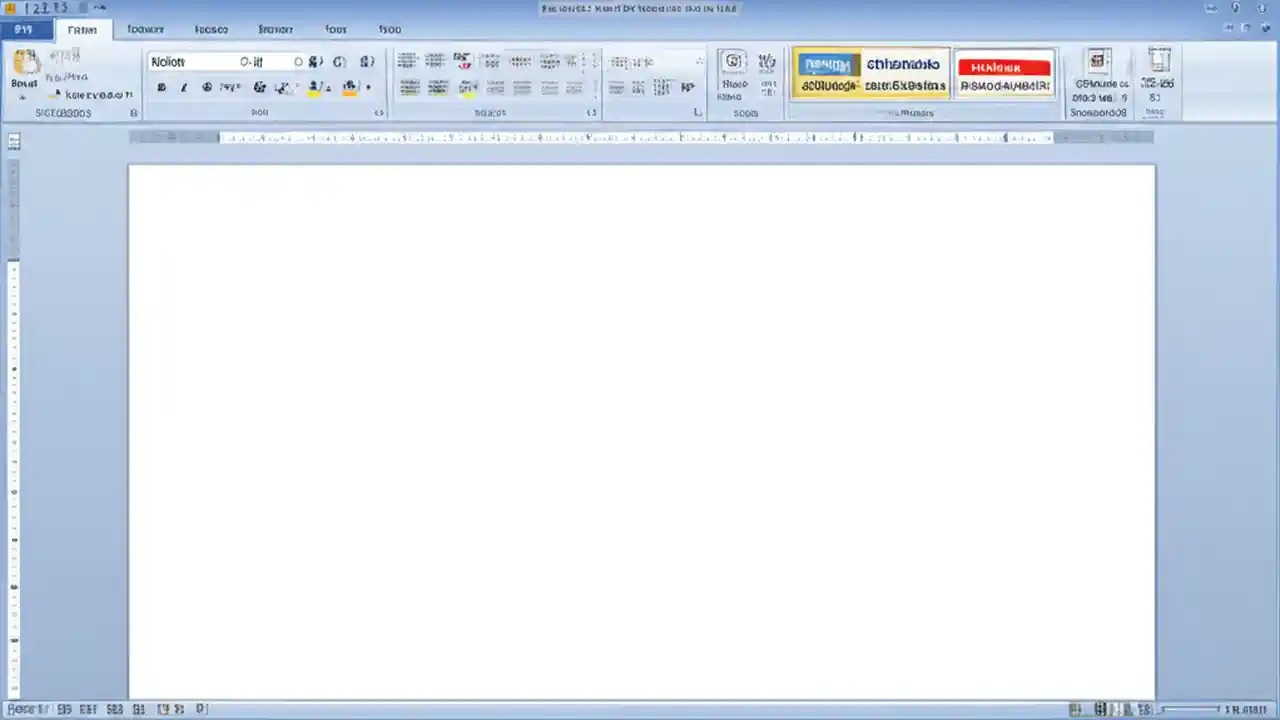Open the Insert ribbon tab
This screenshot has height=720, width=1280.
[145, 29]
